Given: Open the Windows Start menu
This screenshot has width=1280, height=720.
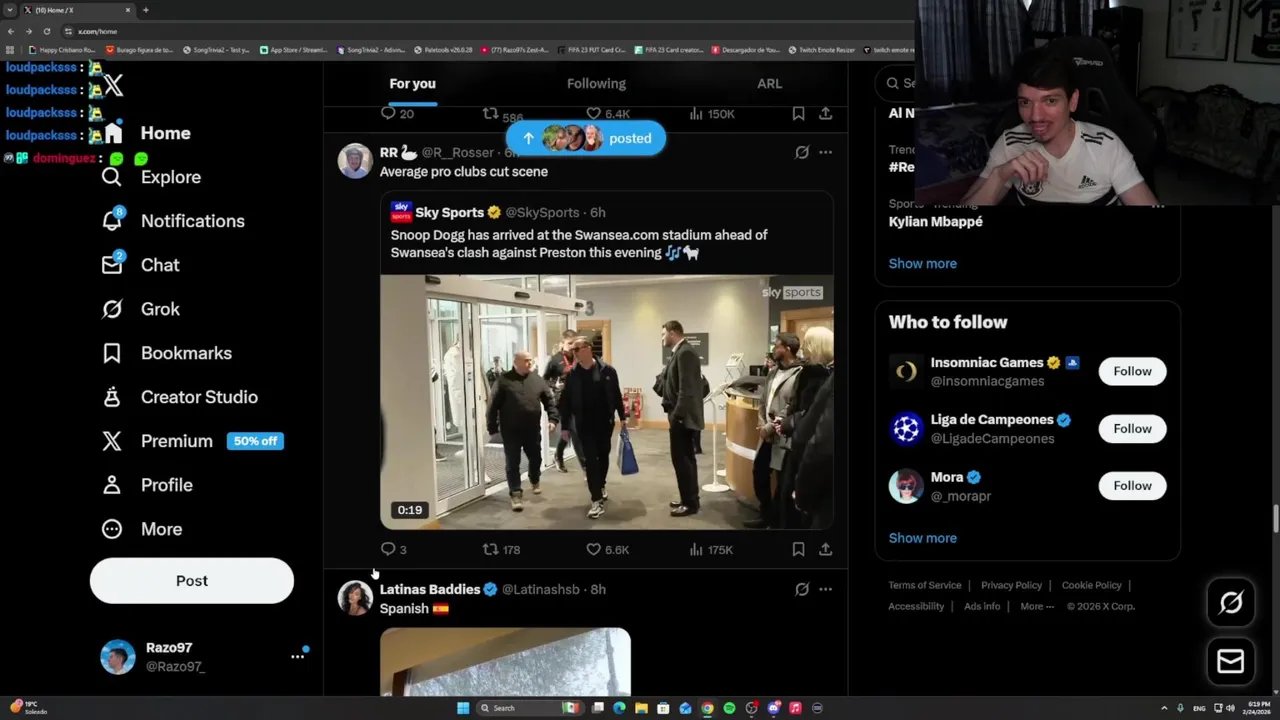Looking at the screenshot, I should 463,708.
